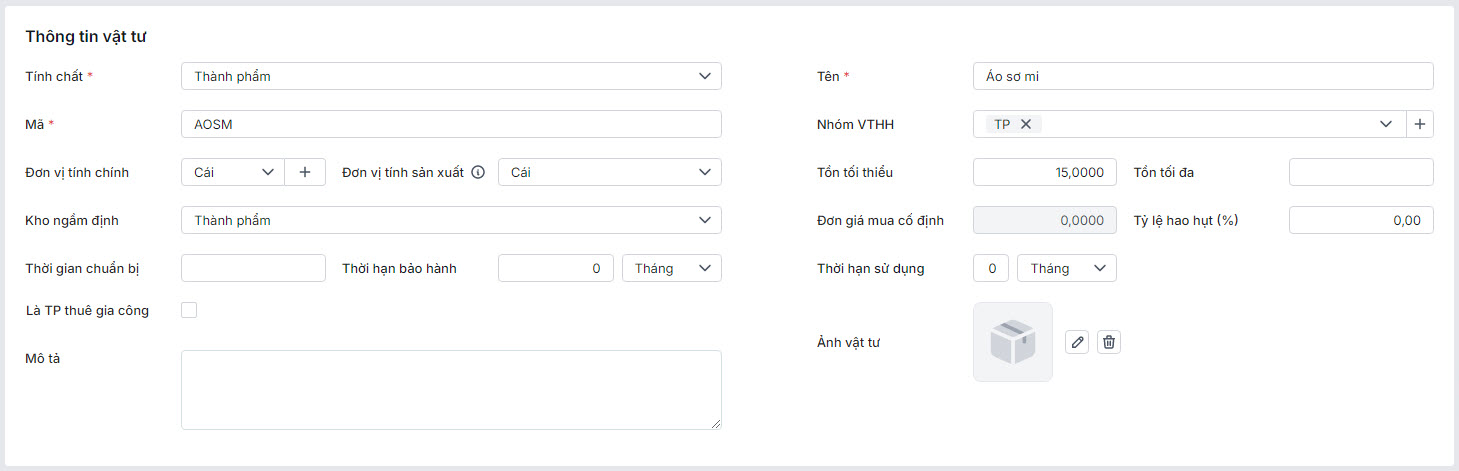Select Thời hạn sử dụng unit dropdown
Image resolution: width=1459 pixels, height=471 pixels.
tap(1066, 268)
